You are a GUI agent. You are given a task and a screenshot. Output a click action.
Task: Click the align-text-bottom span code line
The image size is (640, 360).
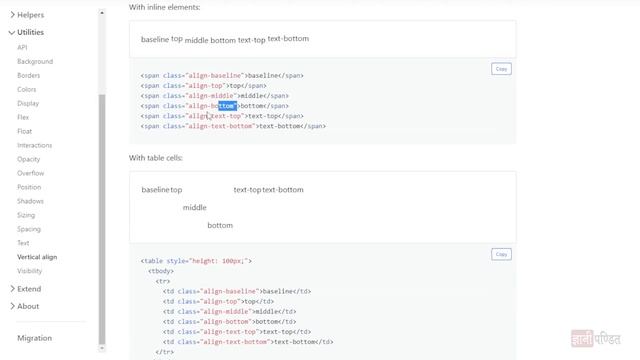[x=233, y=126]
